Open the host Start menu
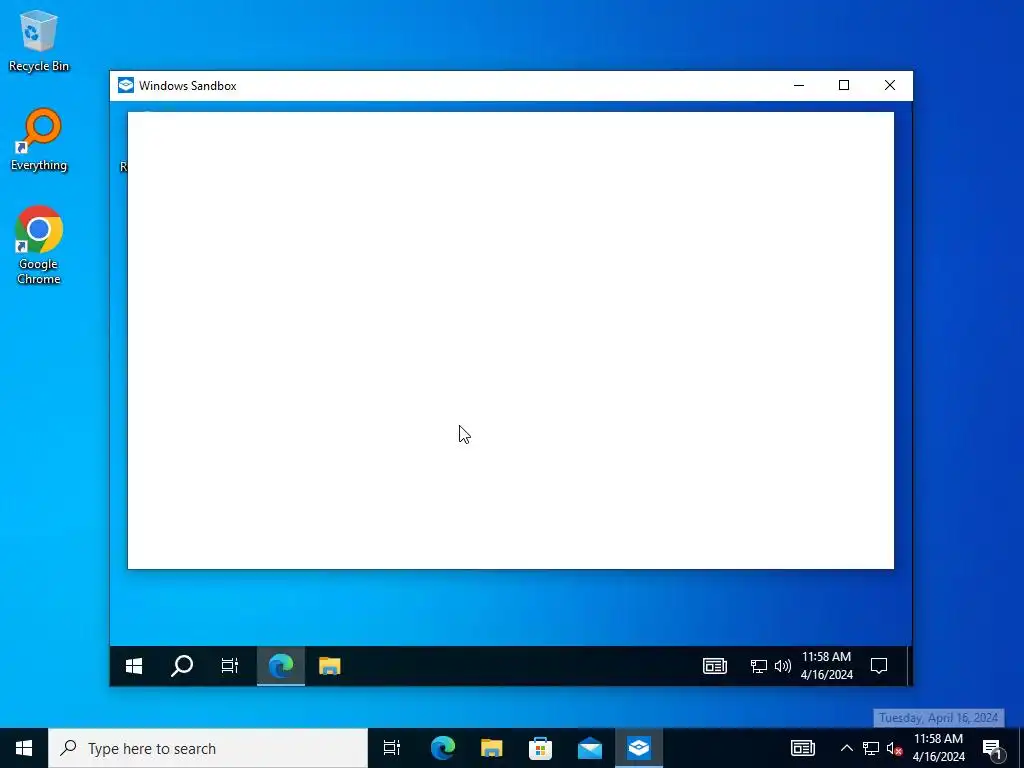Image resolution: width=1024 pixels, height=768 pixels. [24, 748]
